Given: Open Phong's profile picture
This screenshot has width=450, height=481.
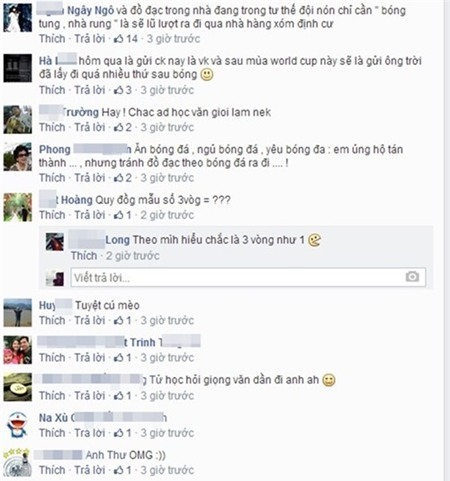Looking at the screenshot, I should [x=18, y=157].
